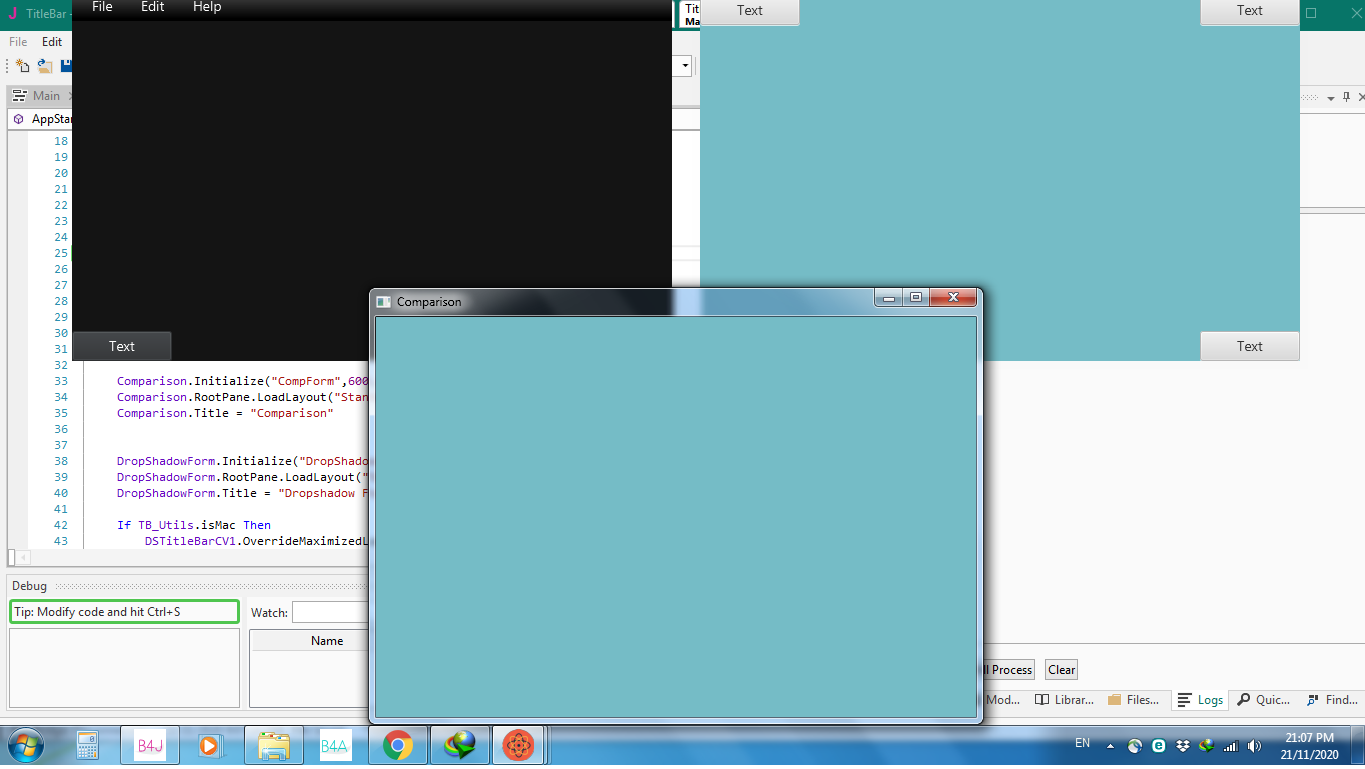This screenshot has height=769, width=1365.
Task: Click the Comparison window title icon
Action: (x=383, y=301)
